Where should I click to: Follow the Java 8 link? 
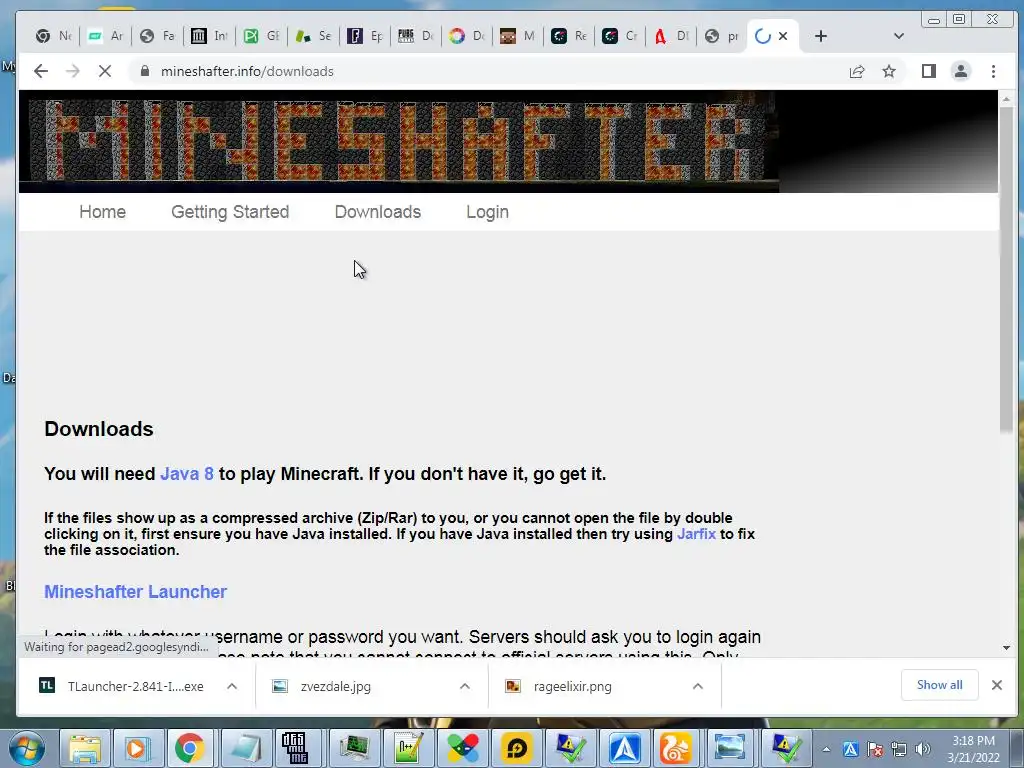[187, 473]
